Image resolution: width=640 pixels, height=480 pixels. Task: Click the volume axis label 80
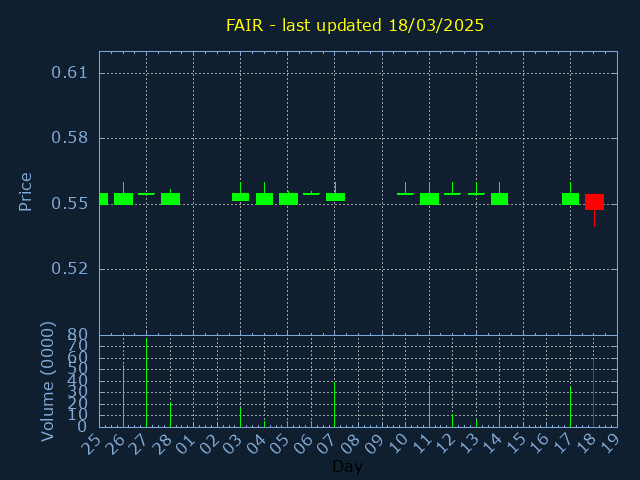pos(77,335)
